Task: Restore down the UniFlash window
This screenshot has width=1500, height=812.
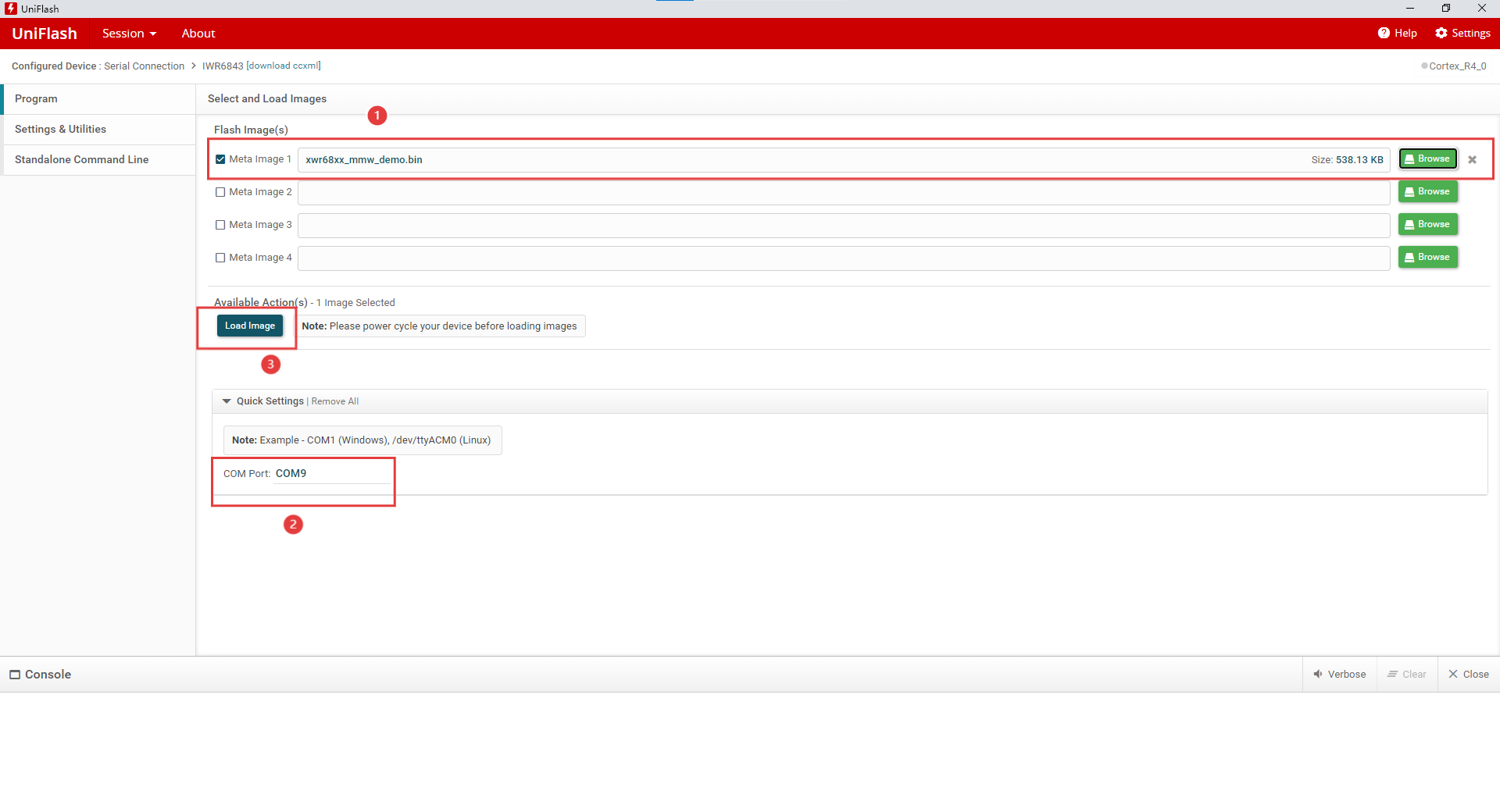Action: pos(1446,9)
